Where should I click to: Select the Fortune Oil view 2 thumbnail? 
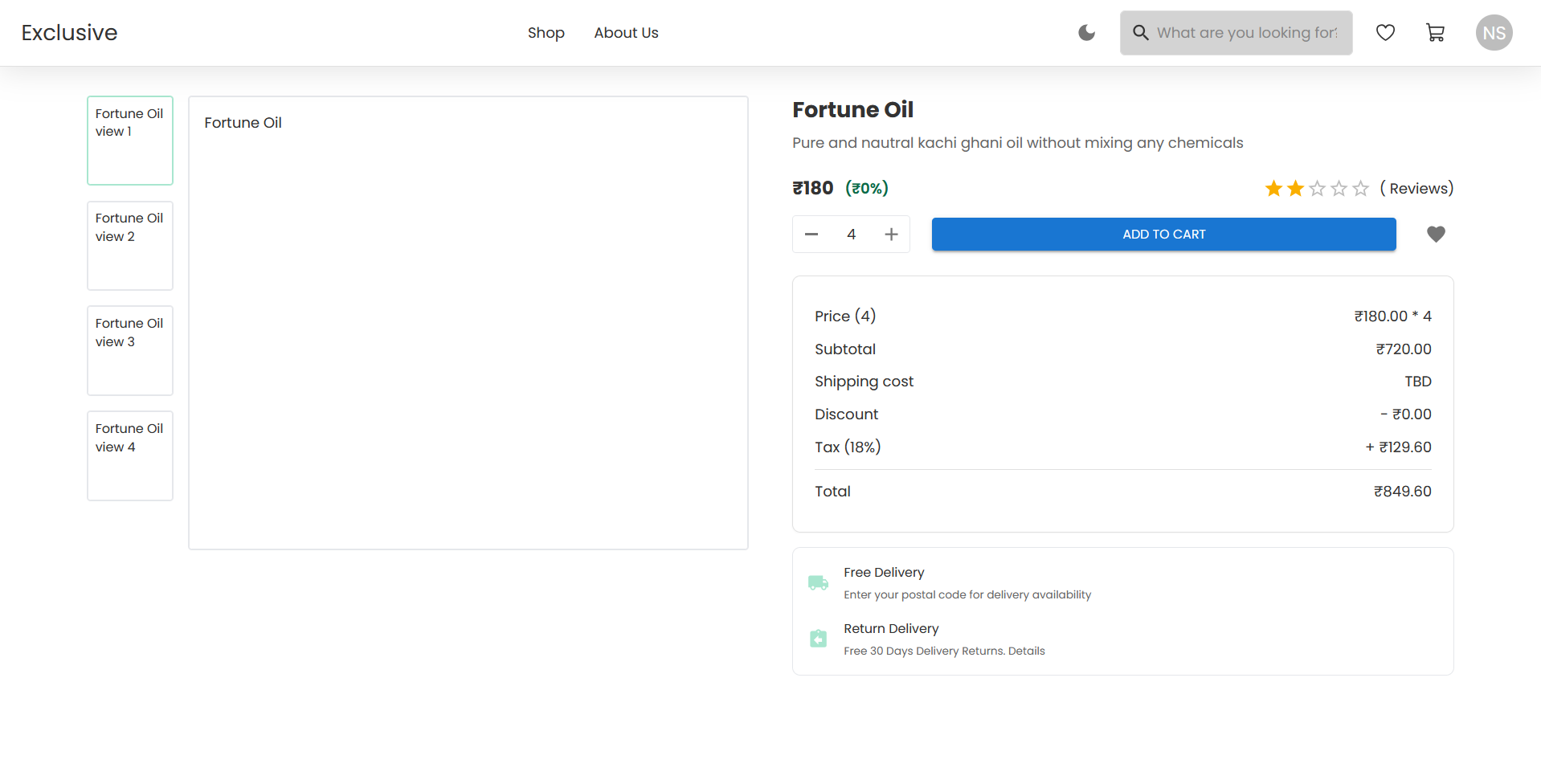click(130, 246)
